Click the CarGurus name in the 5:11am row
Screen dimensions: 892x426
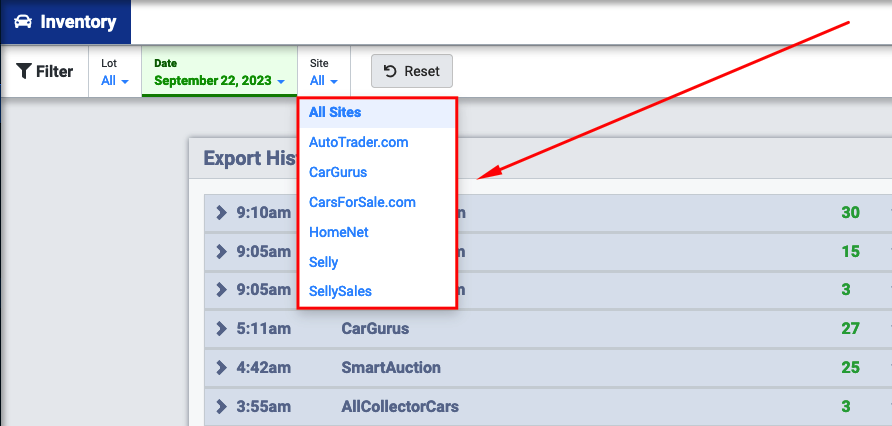(x=375, y=329)
